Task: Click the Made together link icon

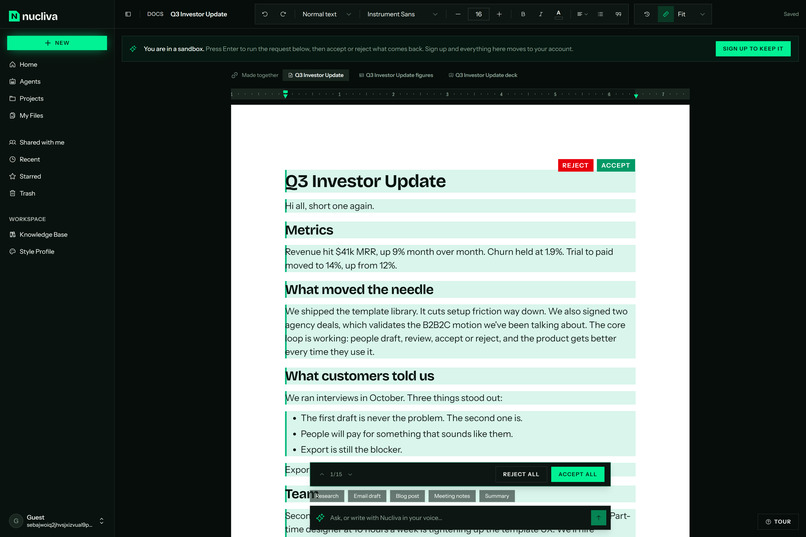Action: tap(234, 75)
